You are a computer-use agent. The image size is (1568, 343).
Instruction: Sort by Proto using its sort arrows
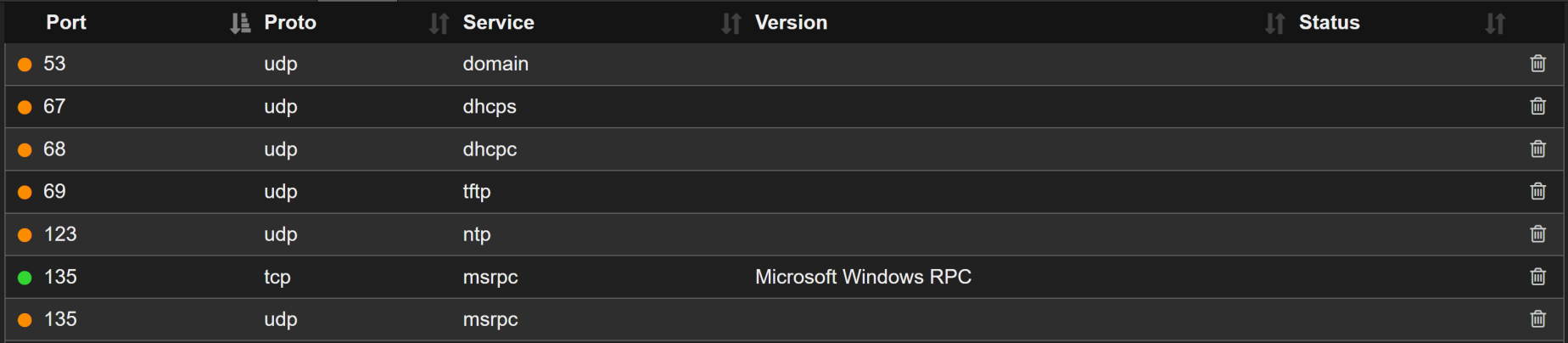tap(439, 24)
